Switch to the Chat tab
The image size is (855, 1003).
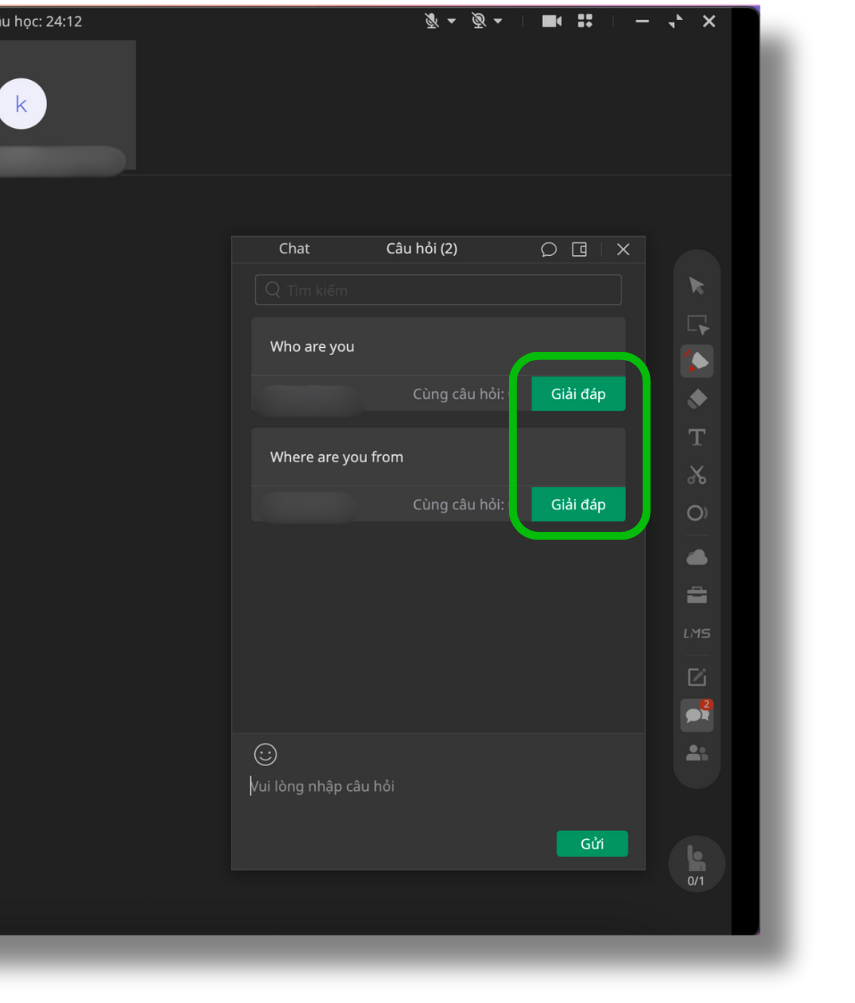click(x=294, y=249)
